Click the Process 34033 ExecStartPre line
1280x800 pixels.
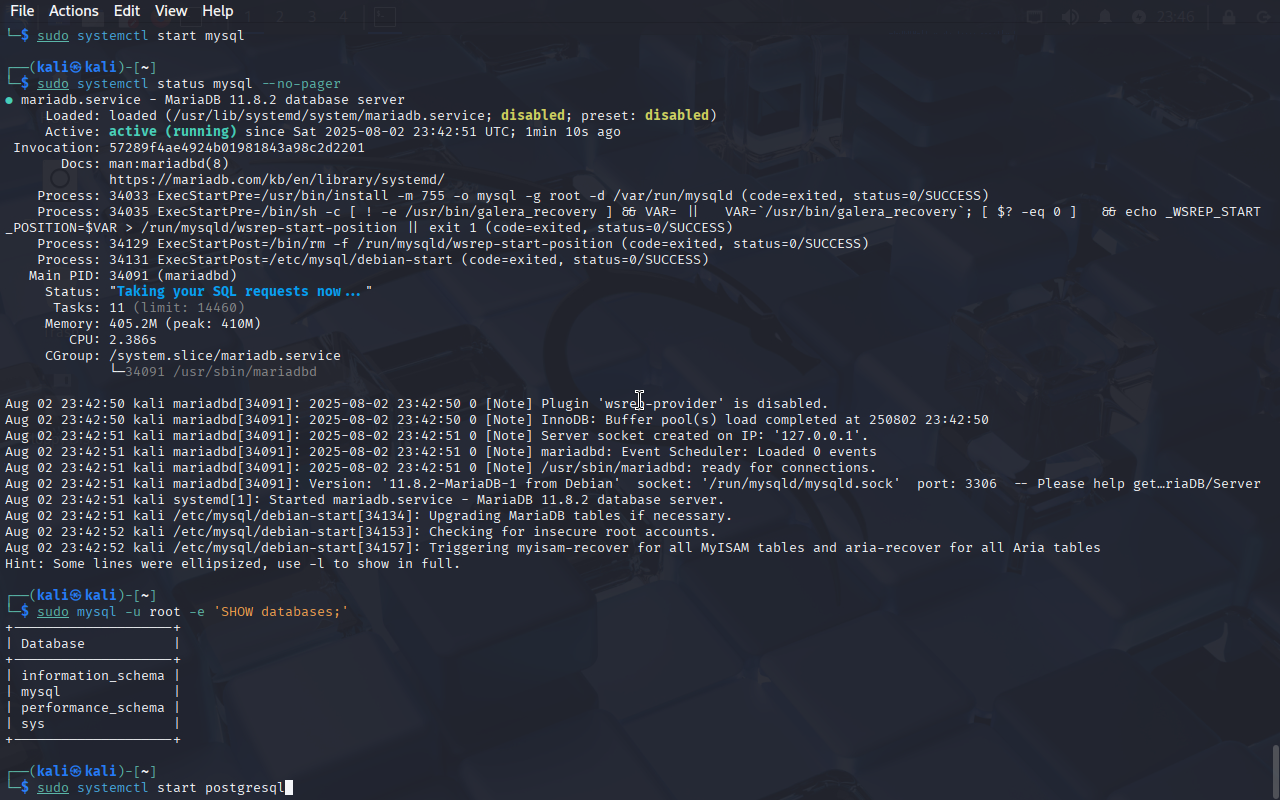(513, 196)
